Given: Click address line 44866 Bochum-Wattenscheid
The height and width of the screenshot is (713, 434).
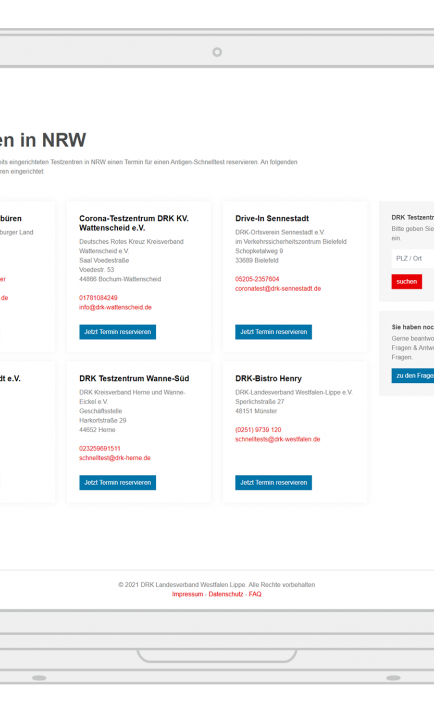Looking at the screenshot, I should click(x=120, y=279).
